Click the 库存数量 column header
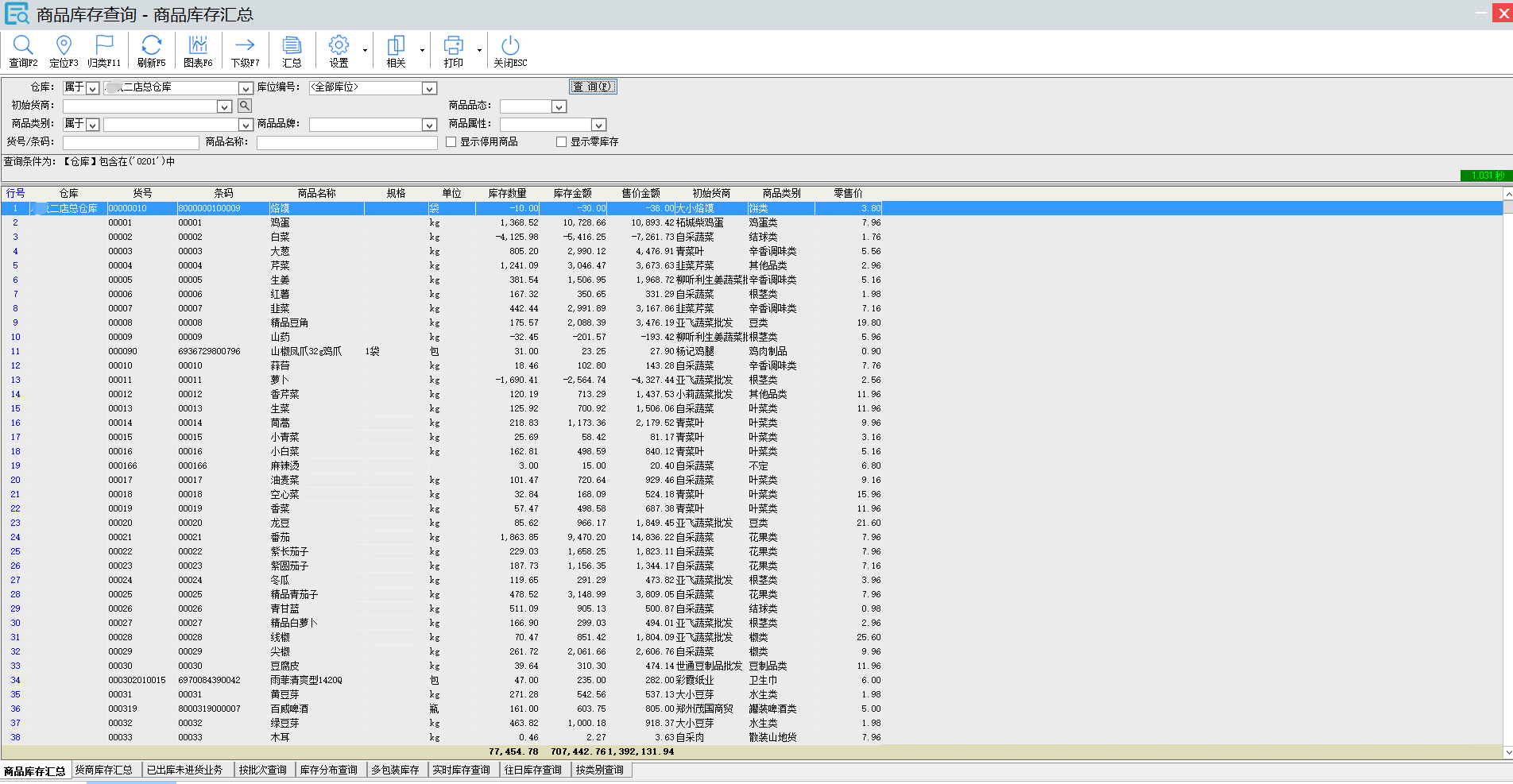The height and width of the screenshot is (784, 1513). (x=507, y=193)
